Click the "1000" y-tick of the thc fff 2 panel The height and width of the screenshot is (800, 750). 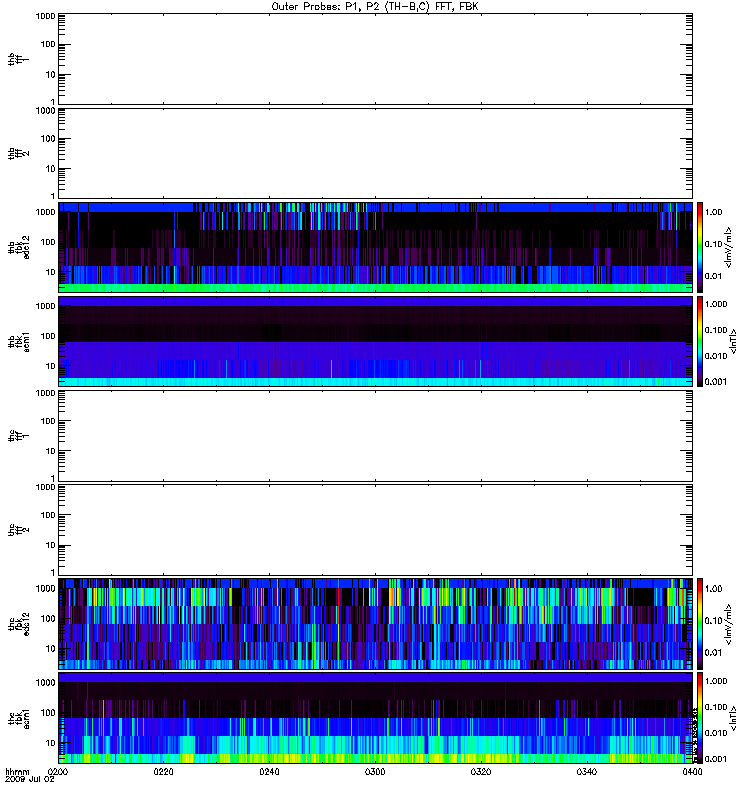click(45, 487)
